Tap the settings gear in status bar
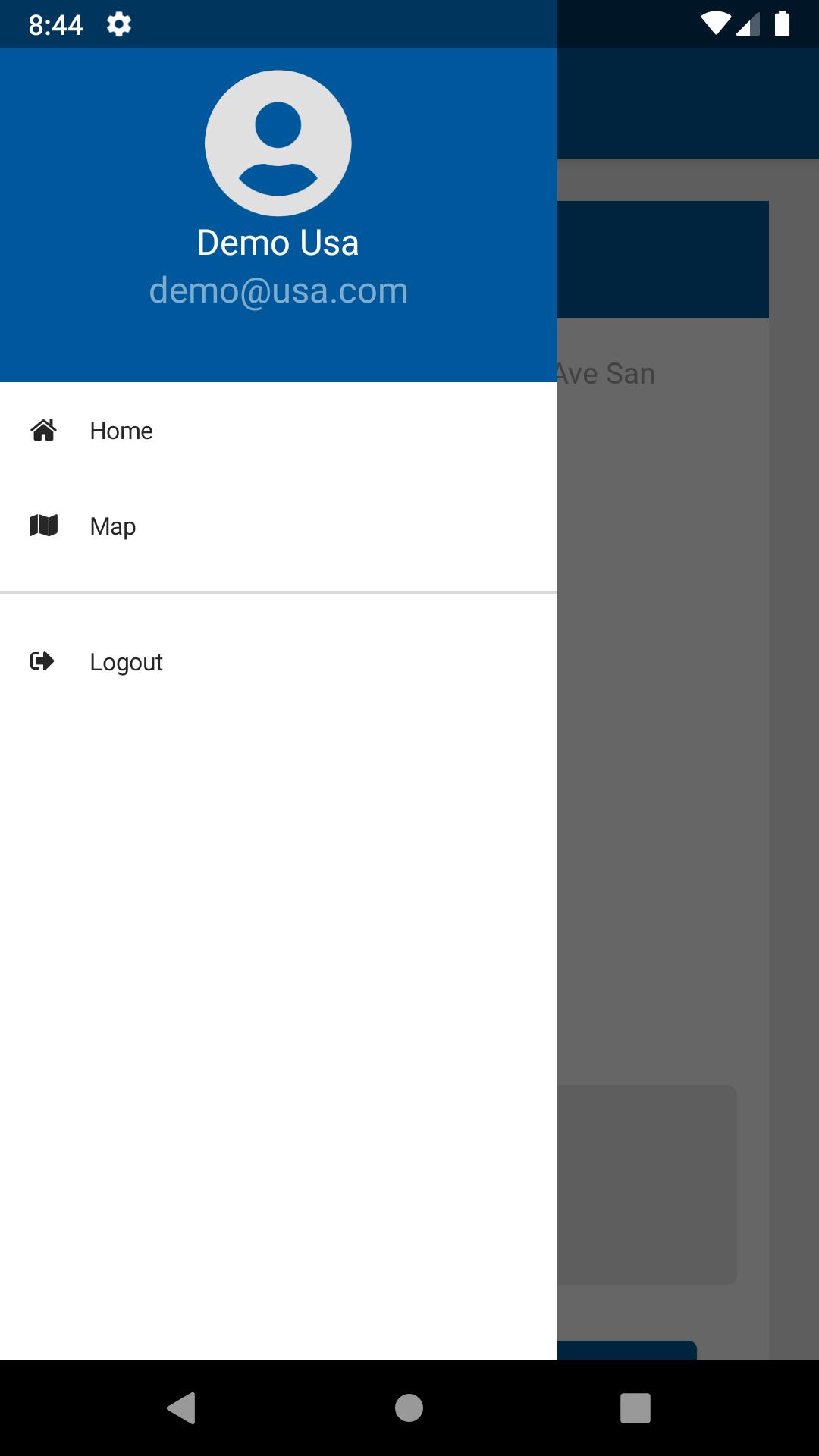The height and width of the screenshot is (1456, 819). (119, 24)
